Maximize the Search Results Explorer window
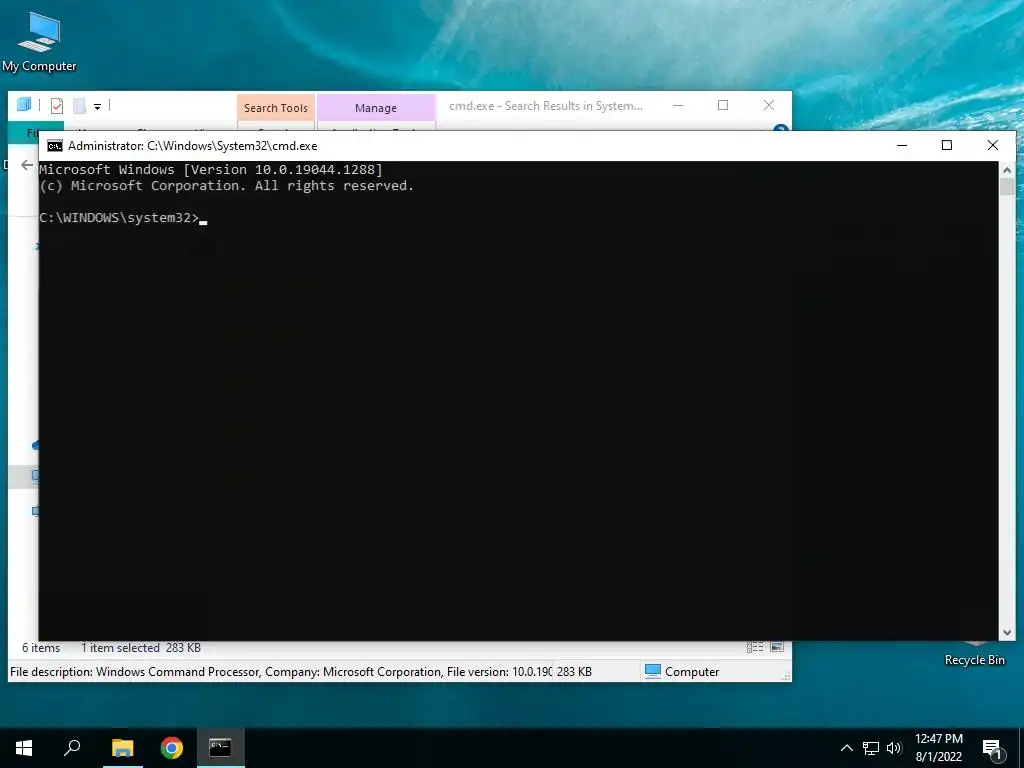The width and height of the screenshot is (1024, 768). point(723,105)
